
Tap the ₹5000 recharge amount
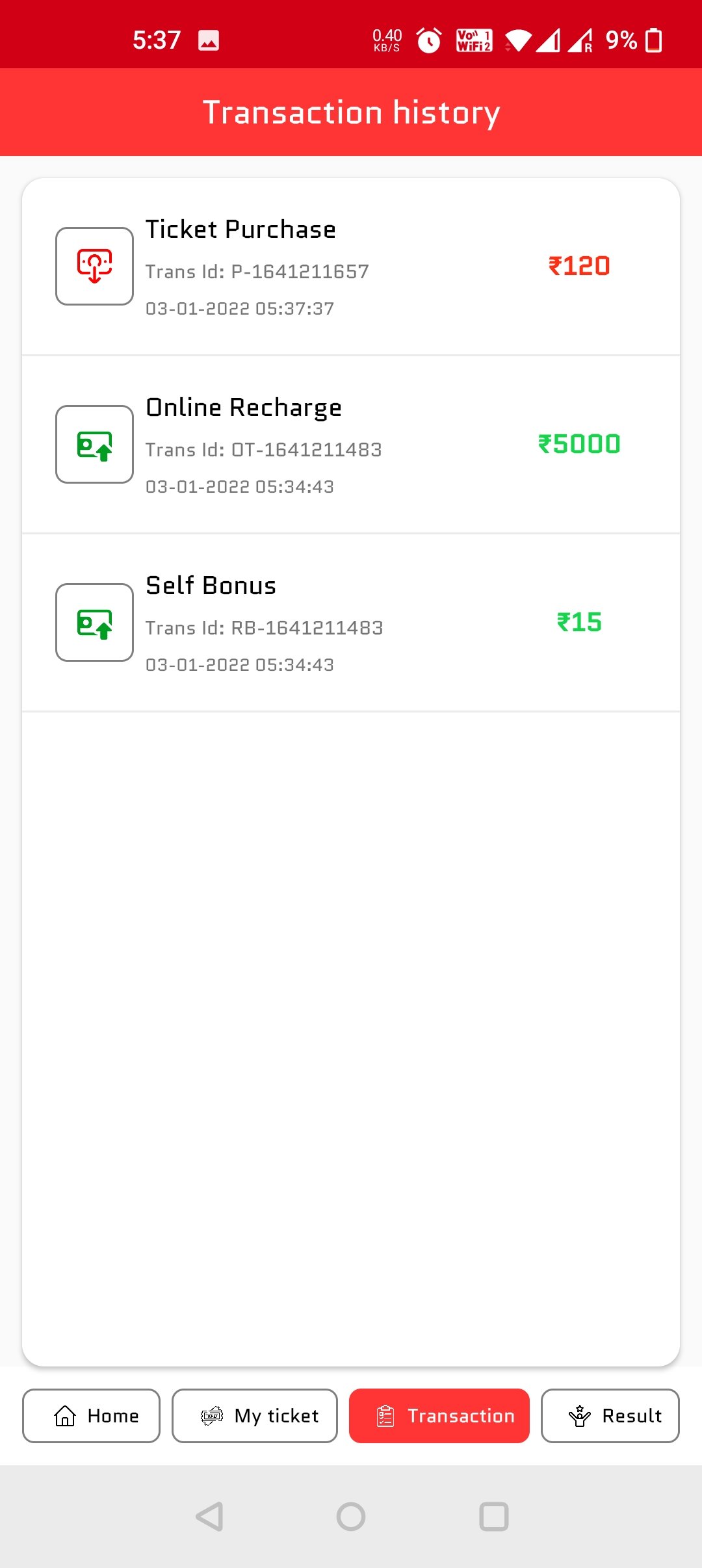point(579,444)
